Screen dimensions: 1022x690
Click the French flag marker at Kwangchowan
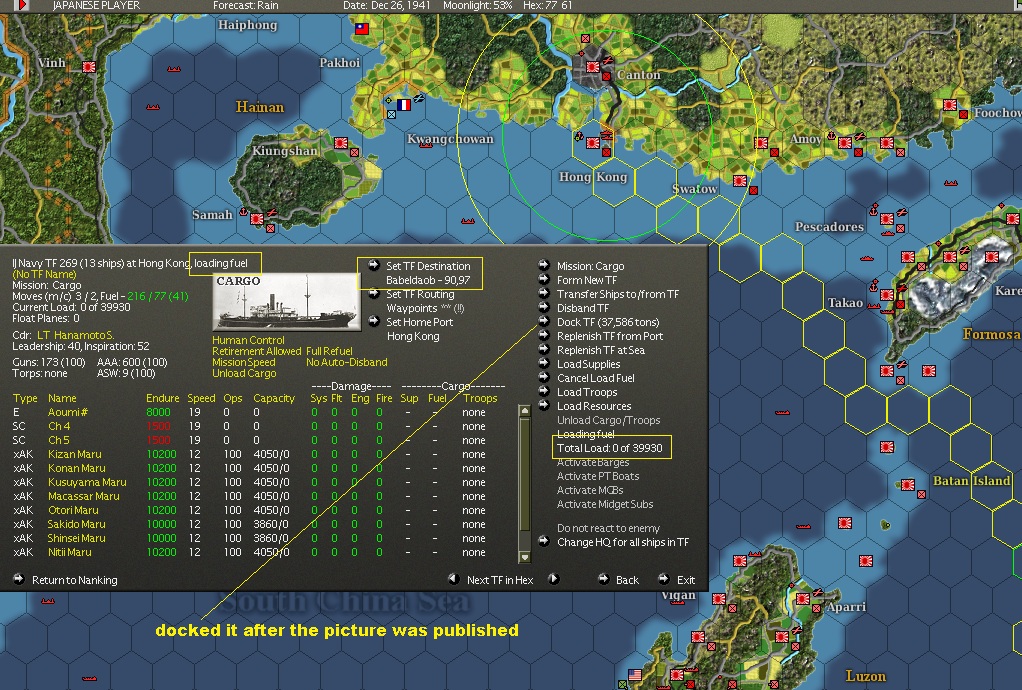point(404,104)
